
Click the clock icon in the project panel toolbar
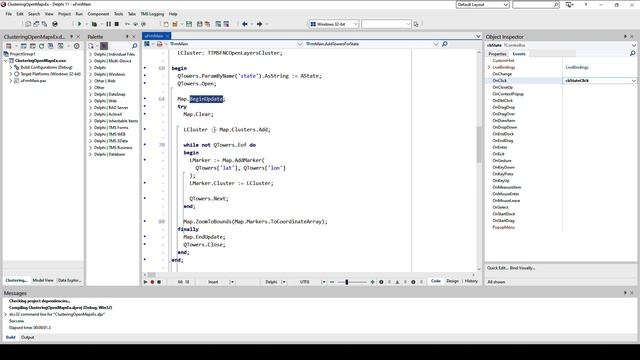pyautogui.click(x=76, y=46)
